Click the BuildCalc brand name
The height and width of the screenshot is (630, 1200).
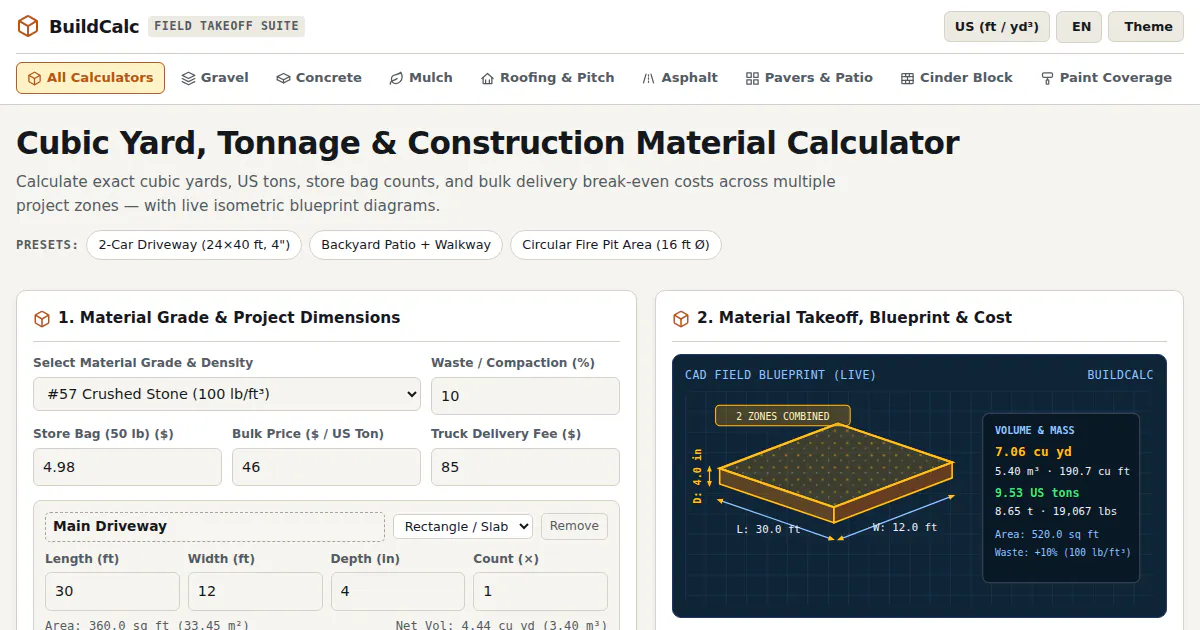pyautogui.click(x=94, y=27)
